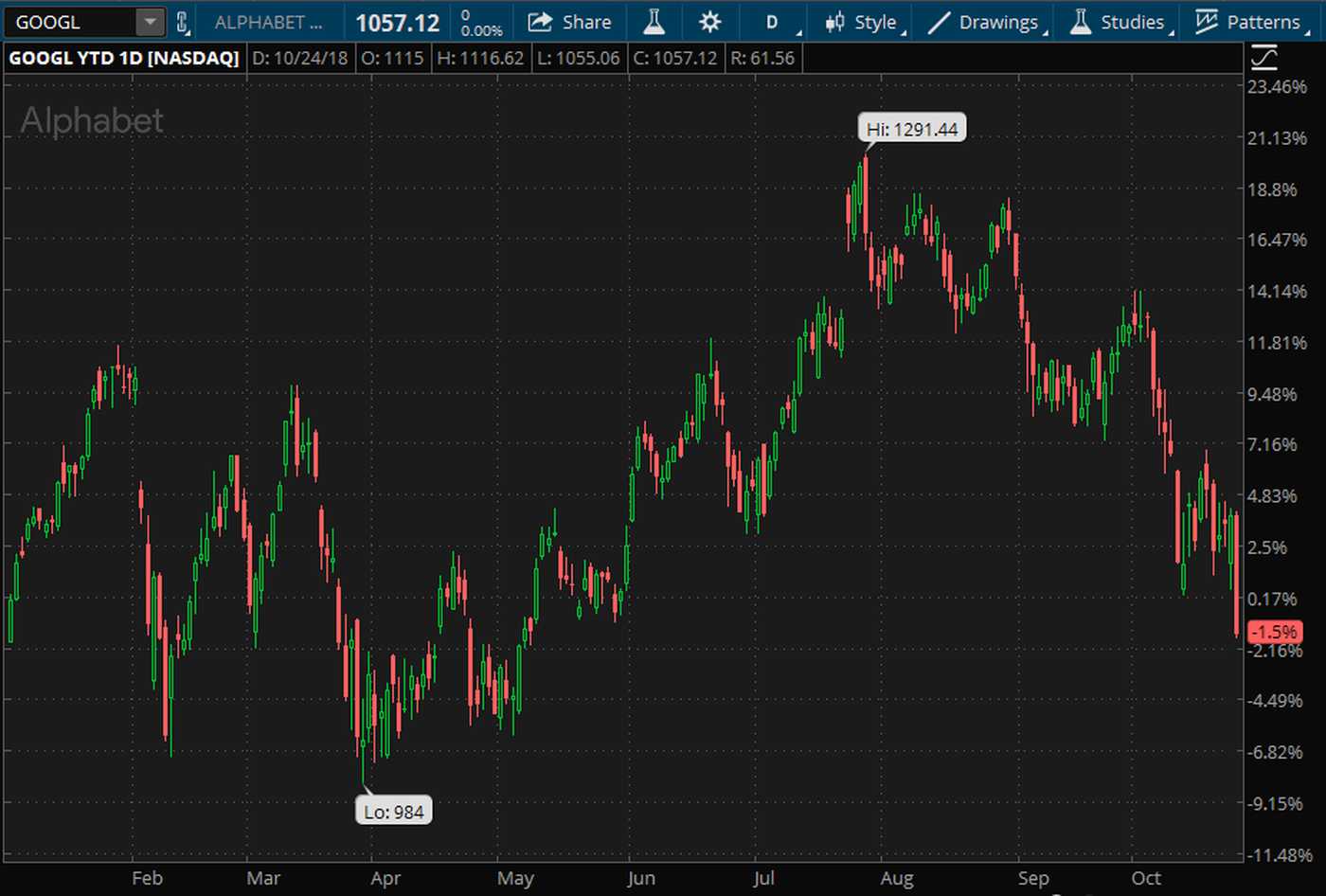Click the 9.48% axis label

pos(1273,394)
